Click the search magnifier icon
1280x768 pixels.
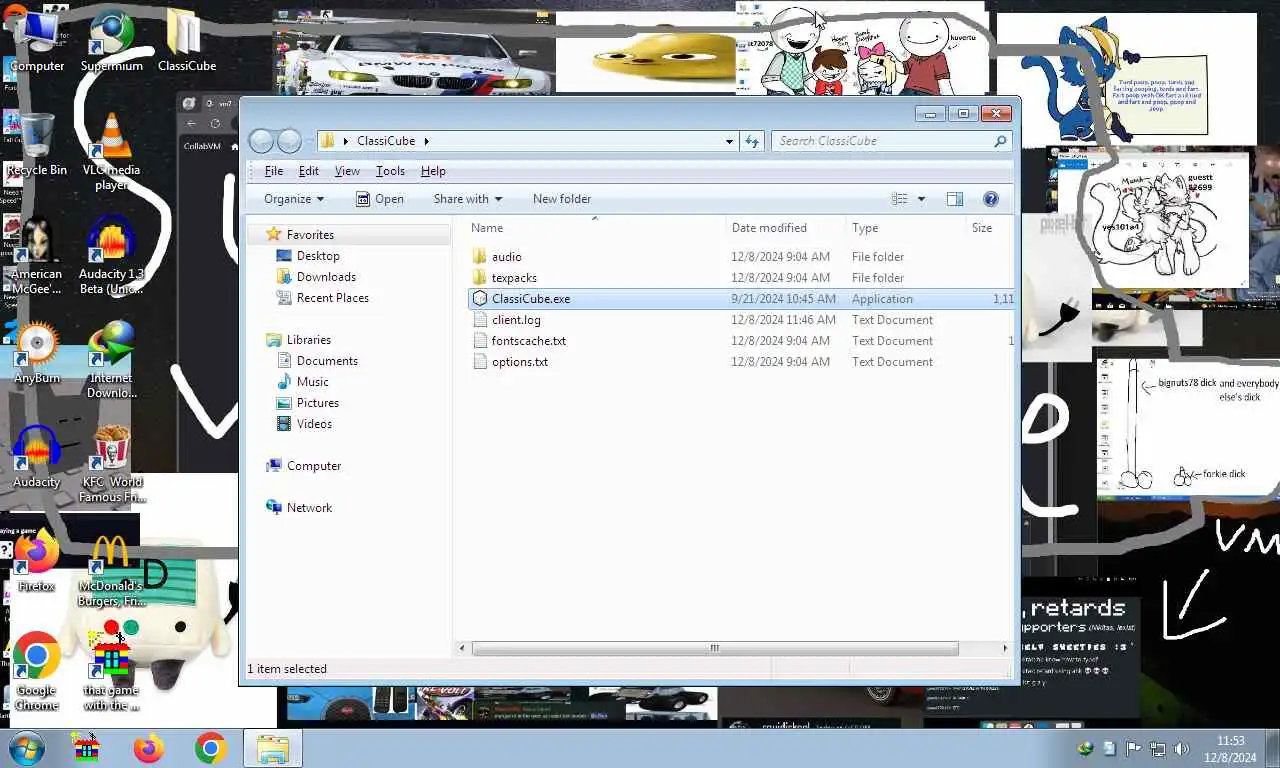[999, 141]
